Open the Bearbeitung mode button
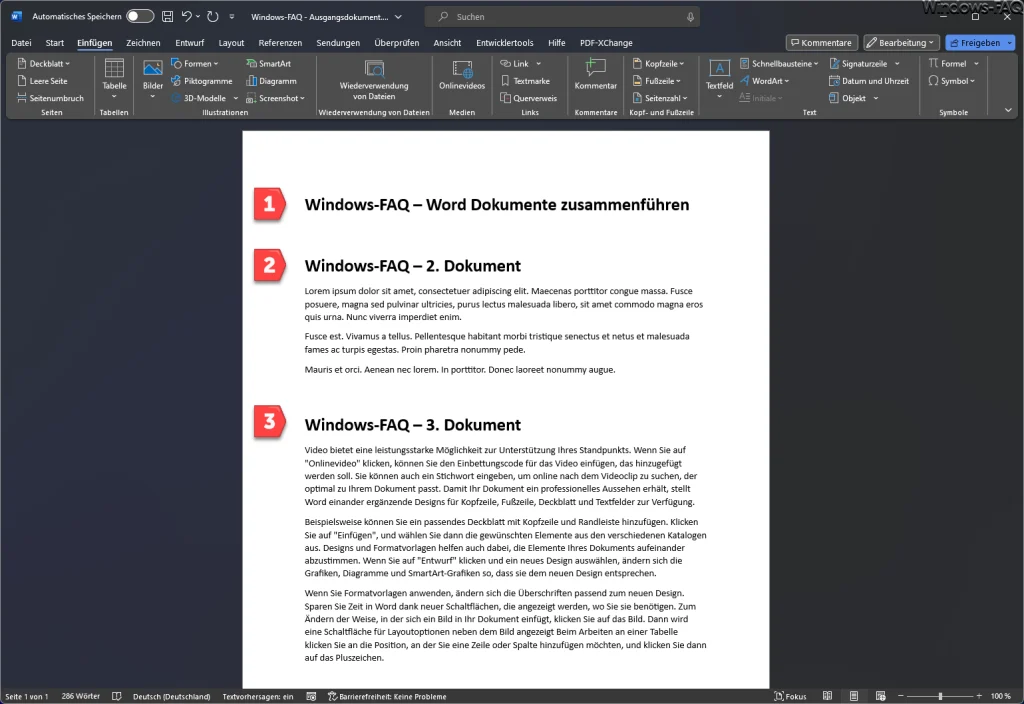This screenshot has height=704, width=1024. [901, 42]
